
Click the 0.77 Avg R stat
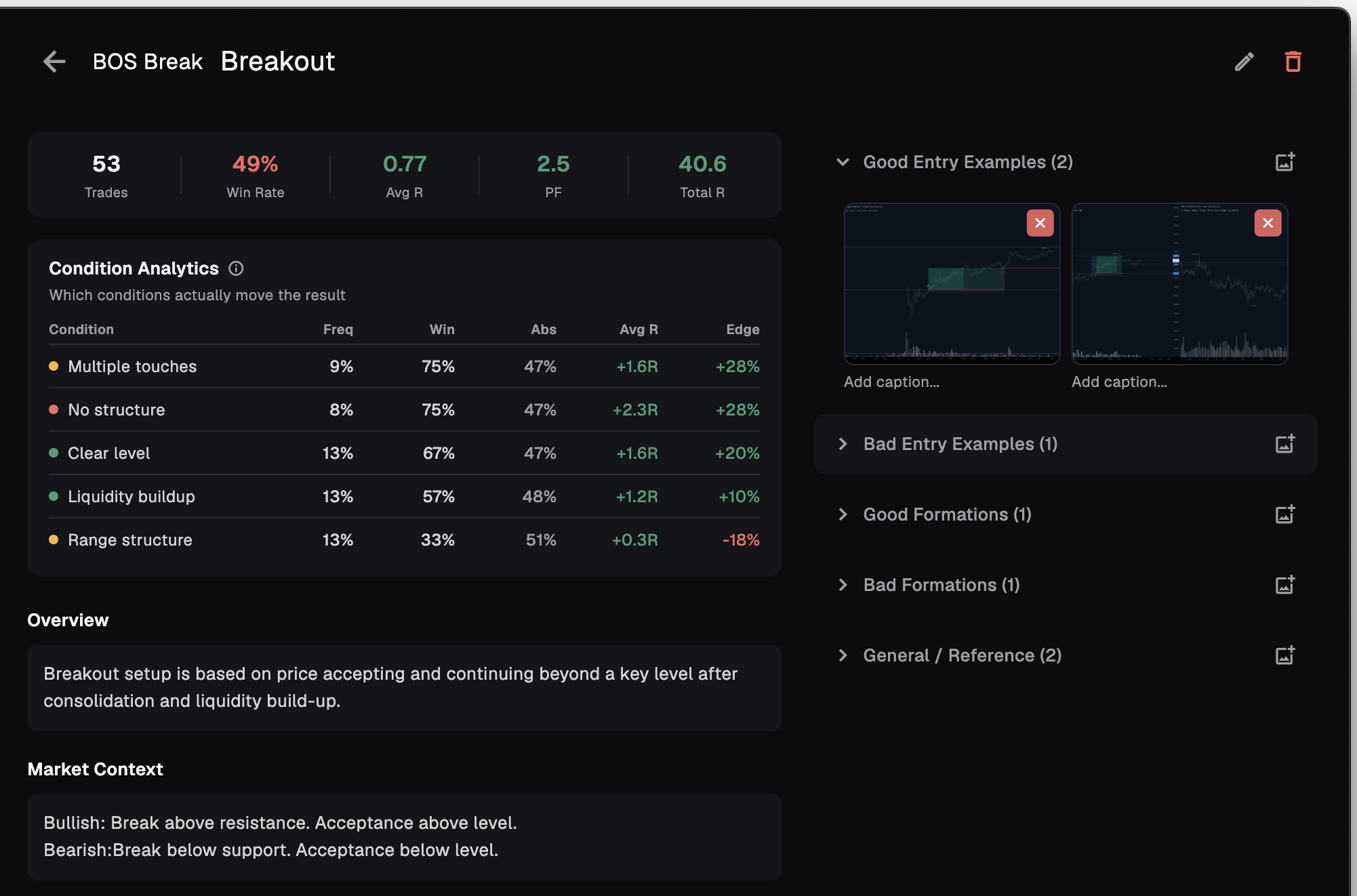coord(405,176)
